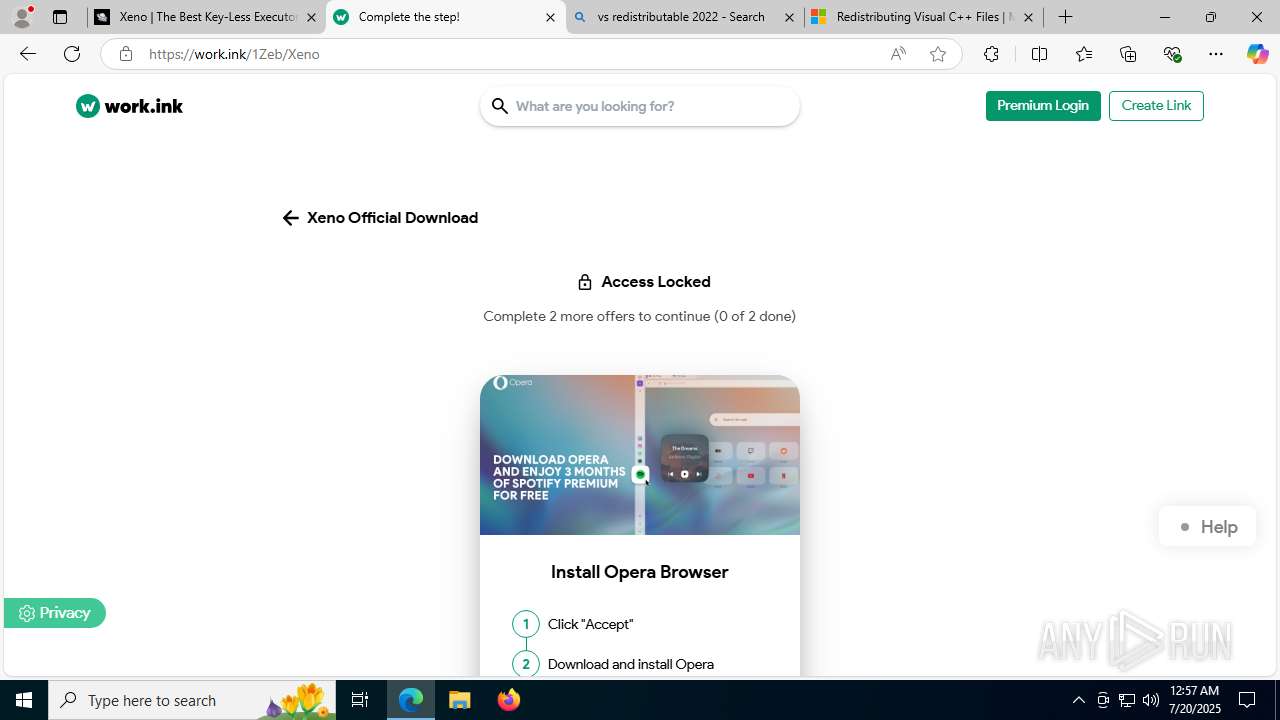
Task: Go back to previous page
Action: click(x=28, y=54)
